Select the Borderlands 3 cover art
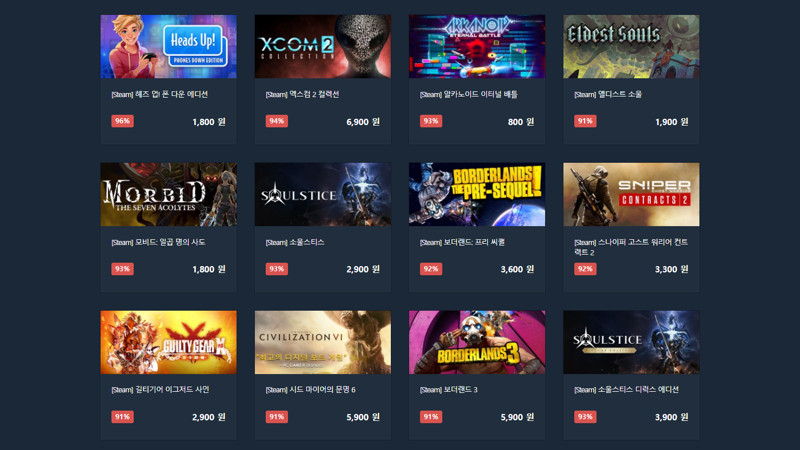This screenshot has height=450, width=800. [477, 342]
